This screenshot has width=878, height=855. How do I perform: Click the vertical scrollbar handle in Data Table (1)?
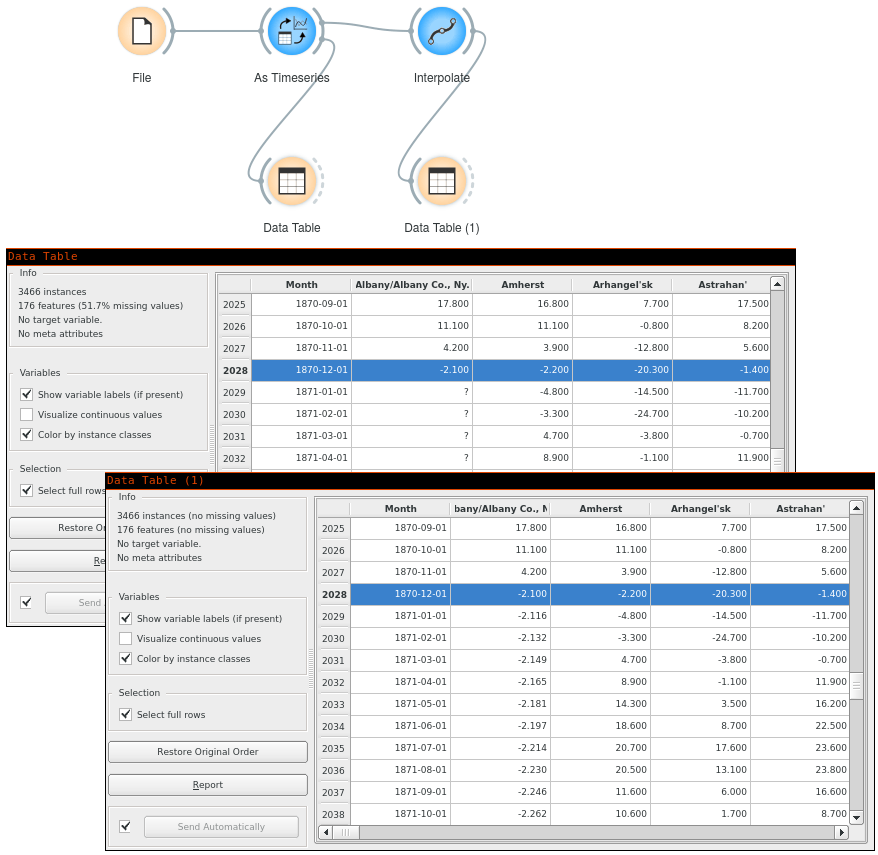tap(856, 686)
